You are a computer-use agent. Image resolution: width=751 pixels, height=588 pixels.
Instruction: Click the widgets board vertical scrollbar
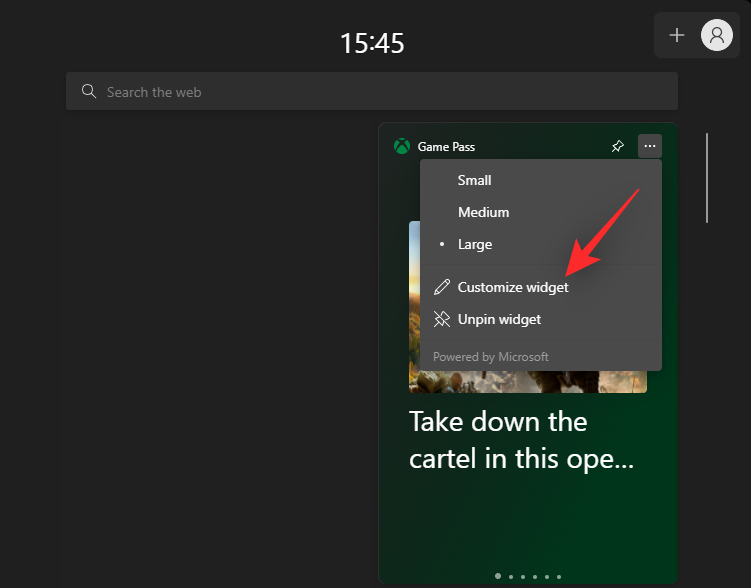tap(707, 178)
